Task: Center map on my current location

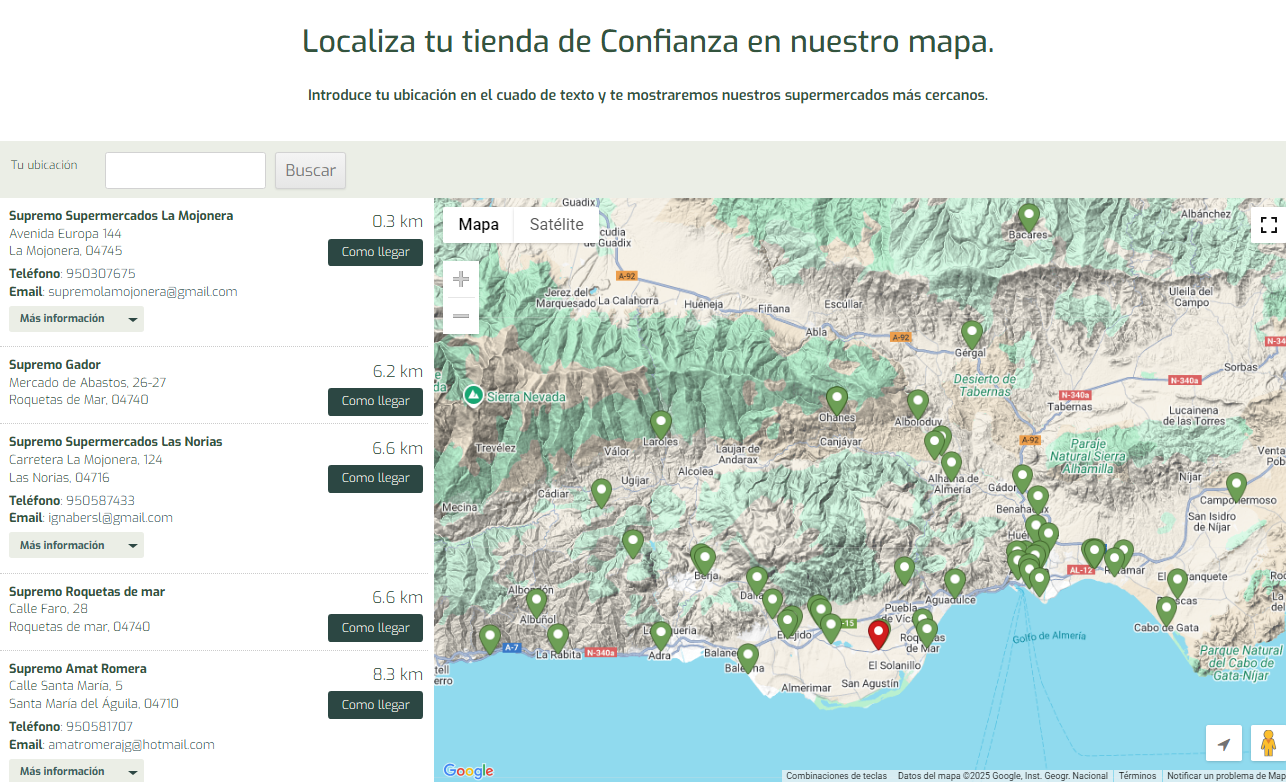Action: [x=1224, y=744]
